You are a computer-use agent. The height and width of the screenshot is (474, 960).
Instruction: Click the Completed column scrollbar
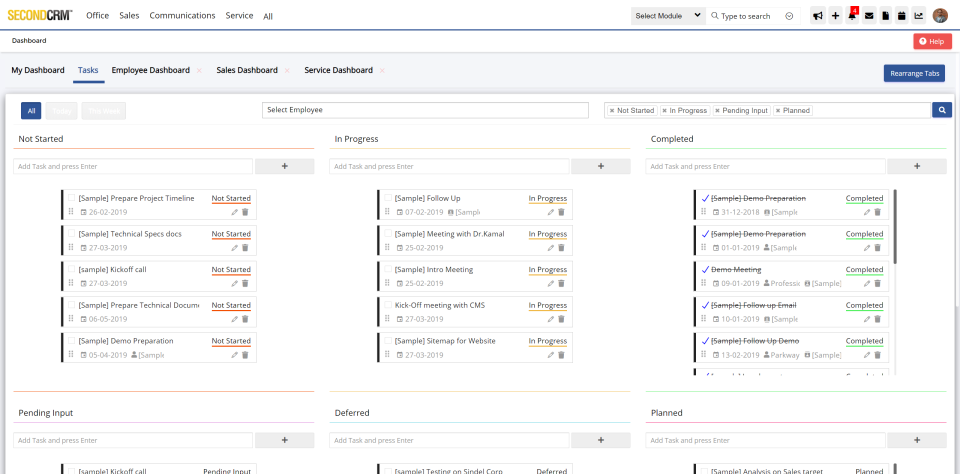895,225
